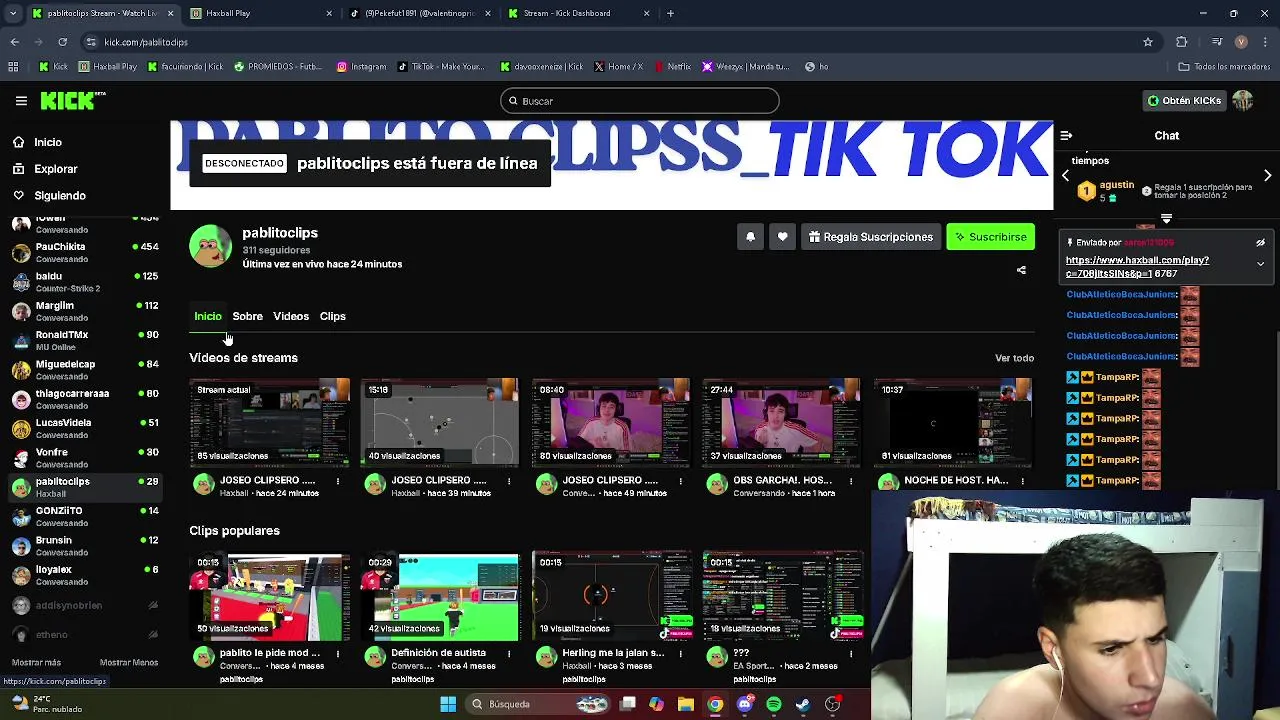Click the KICK logo

tap(72, 101)
